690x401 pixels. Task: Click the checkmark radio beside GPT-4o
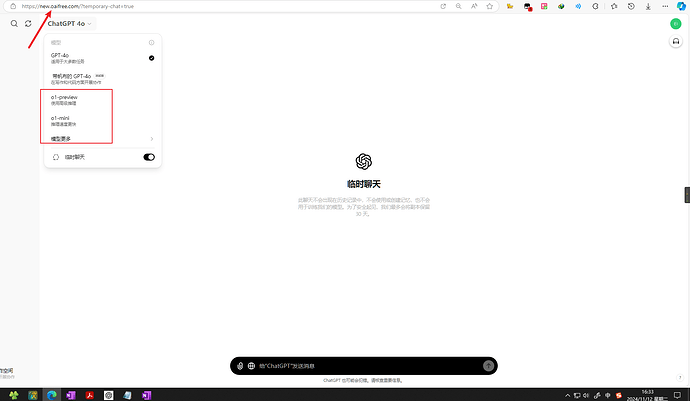151,58
